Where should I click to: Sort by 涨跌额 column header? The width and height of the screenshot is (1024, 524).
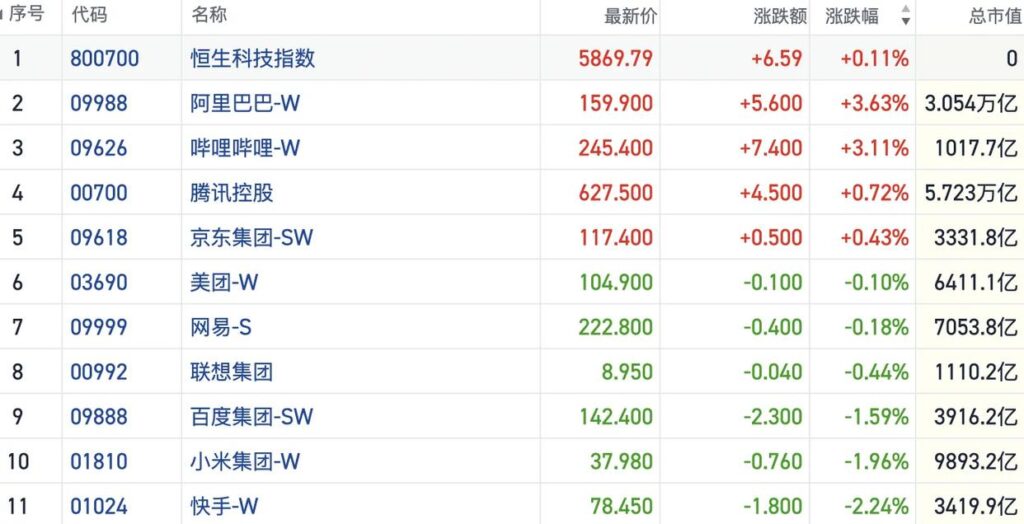(780, 15)
